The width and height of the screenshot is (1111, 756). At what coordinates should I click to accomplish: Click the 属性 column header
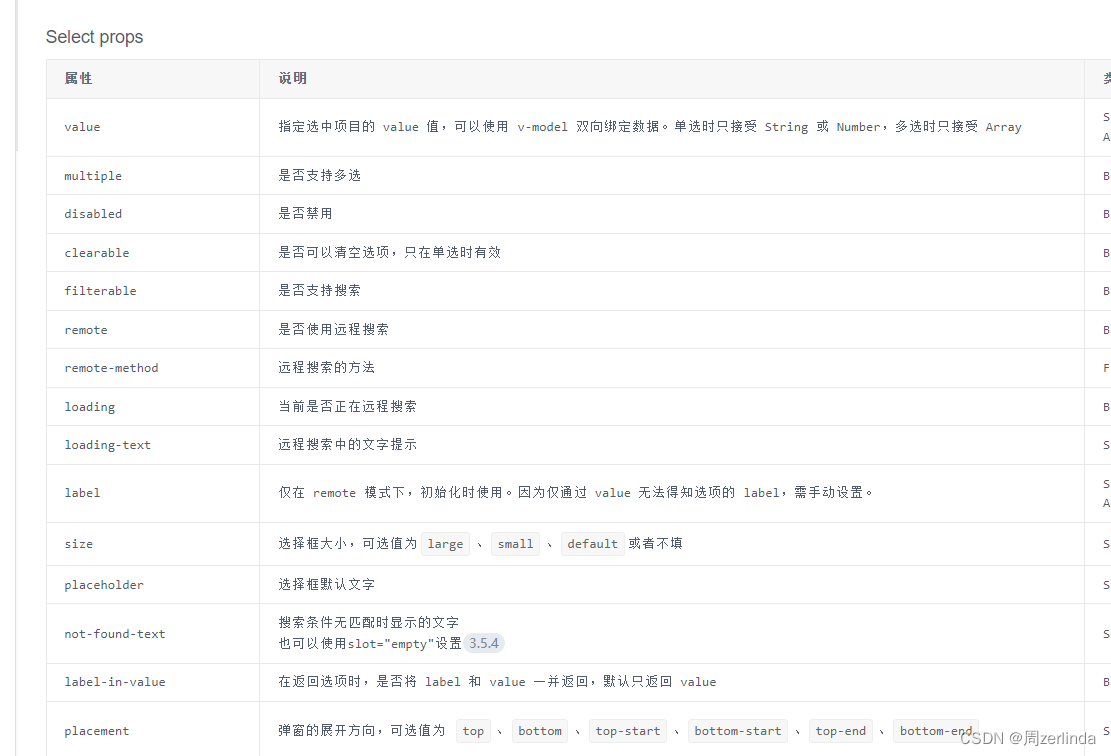(x=78, y=78)
